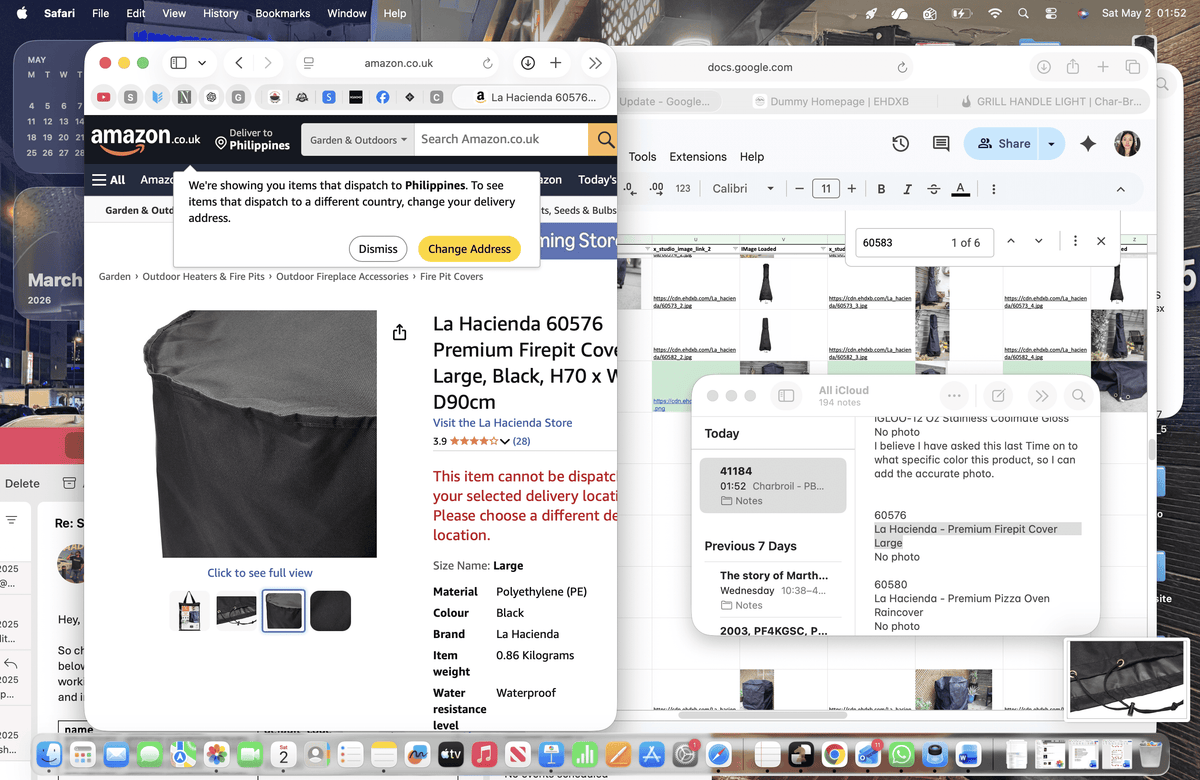Screen dimensions: 1200x780
Task: Open Control Center in the menu bar
Action: point(1050,14)
